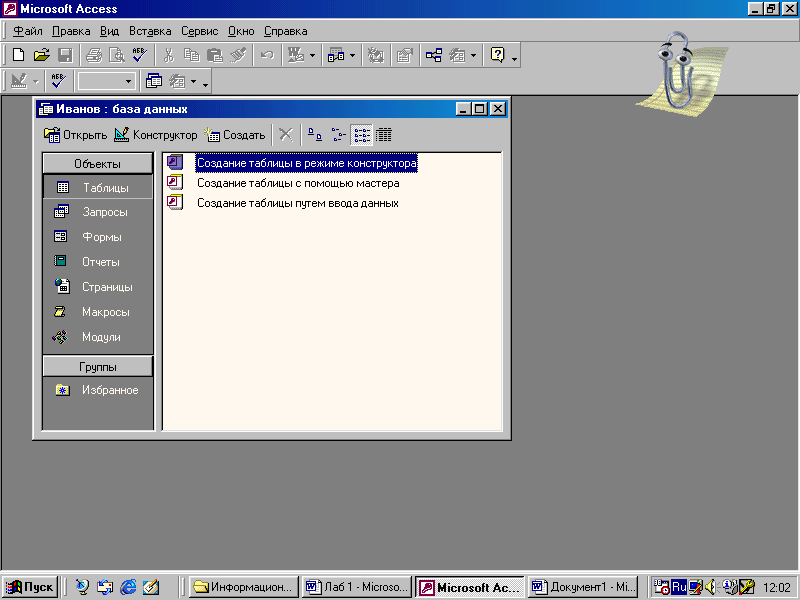Viewport: 800px width, 600px height.
Task: Click the Cut scissors icon
Action: pyautogui.click(x=168, y=55)
